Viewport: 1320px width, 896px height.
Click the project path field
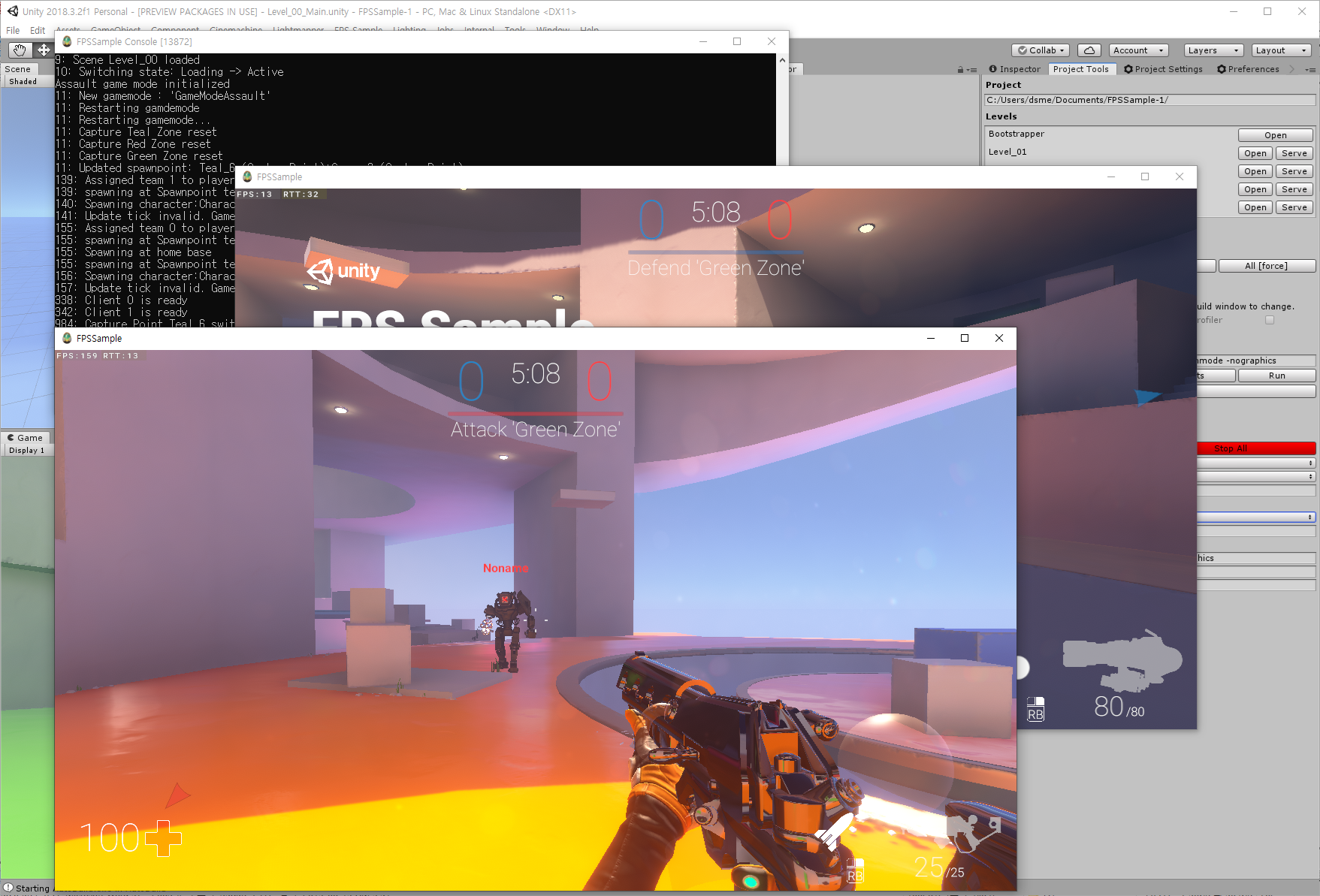(x=1150, y=100)
